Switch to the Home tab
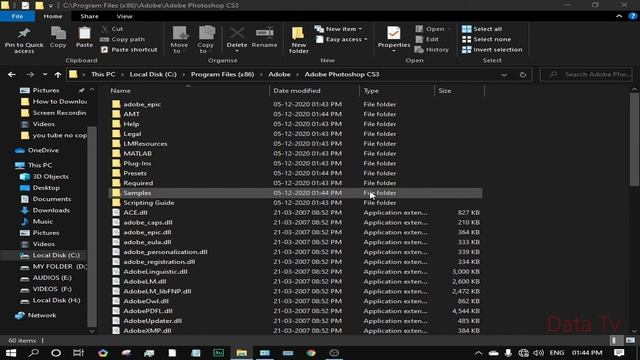Screen dimensions: 640x360 point(53,16)
